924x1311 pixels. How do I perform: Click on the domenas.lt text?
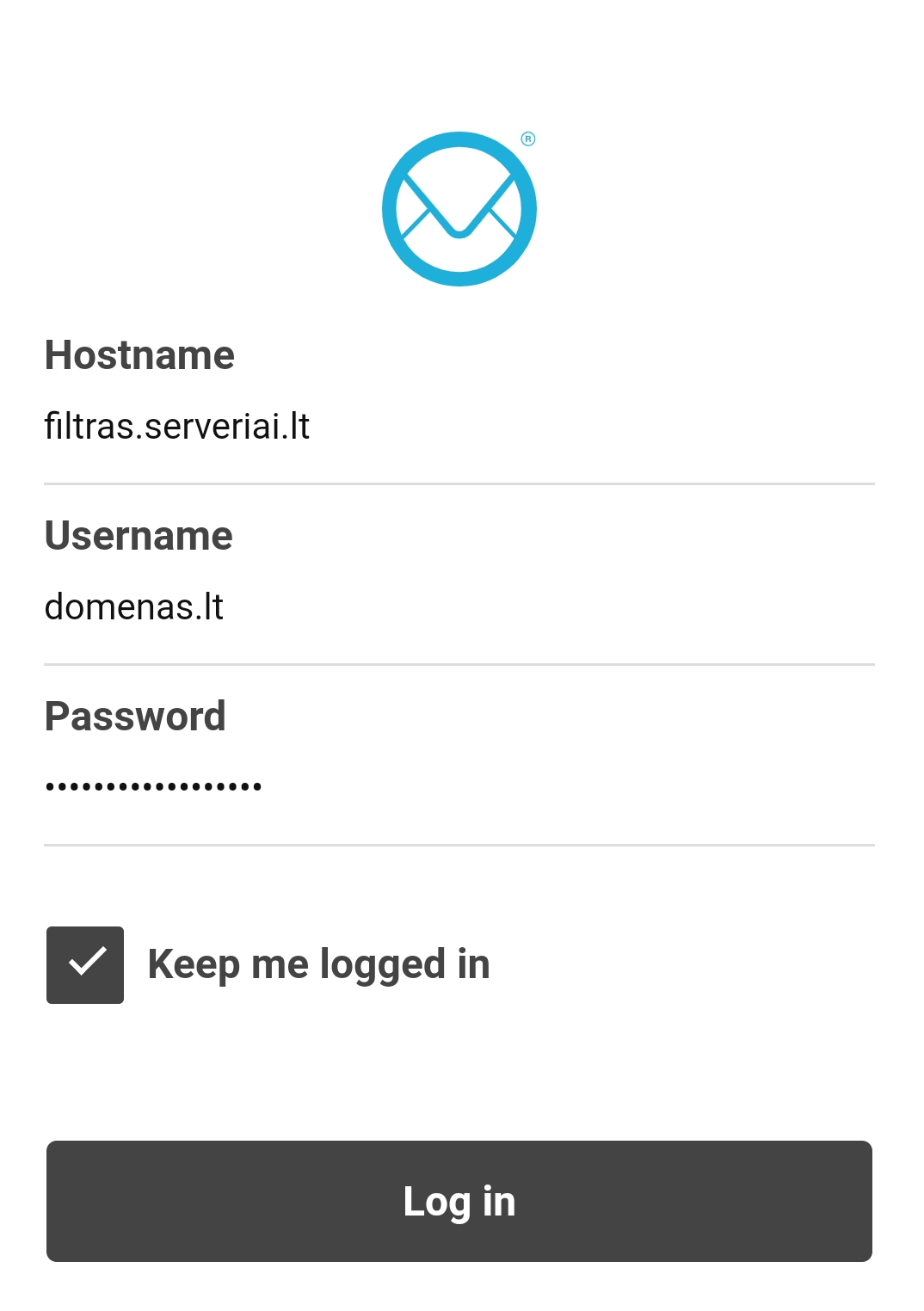(x=133, y=607)
